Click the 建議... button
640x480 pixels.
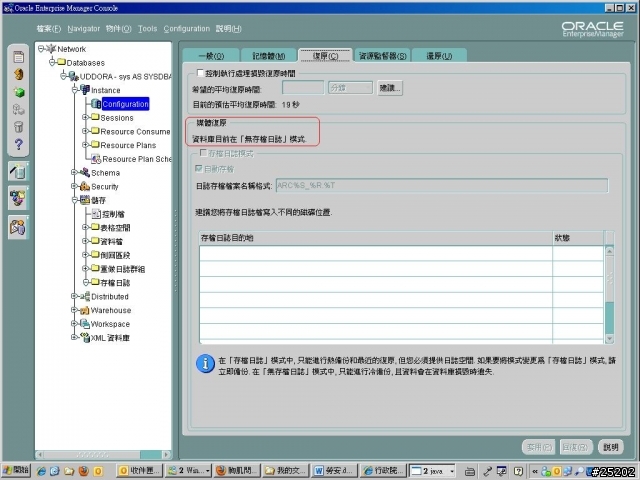pyautogui.click(x=390, y=88)
